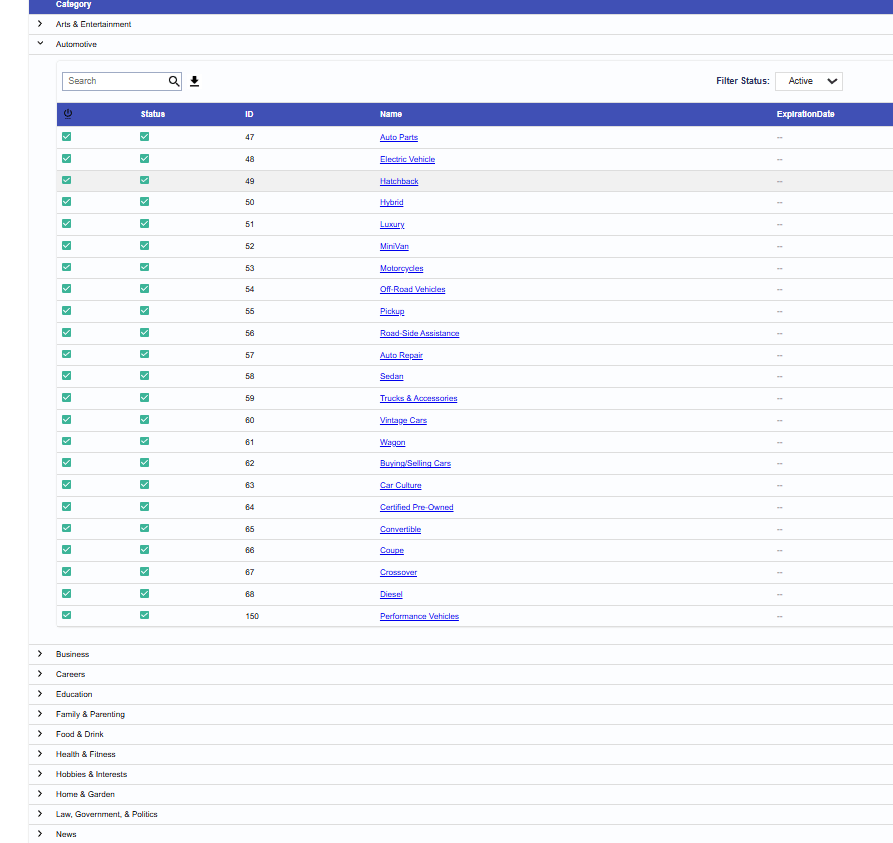Expand the Business category

pyautogui.click(x=40, y=654)
